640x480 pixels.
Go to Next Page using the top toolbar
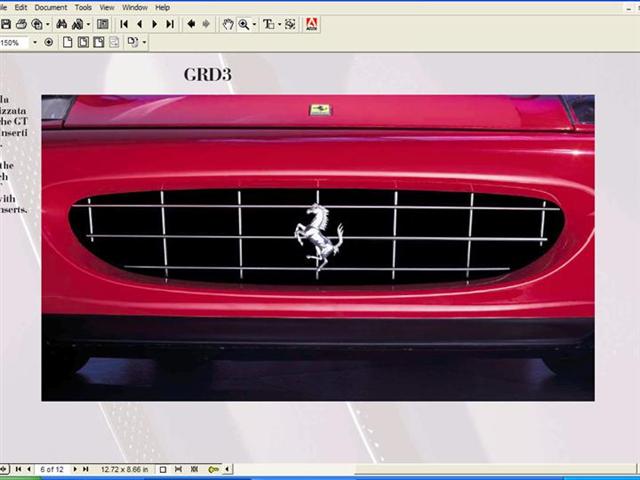(155, 24)
